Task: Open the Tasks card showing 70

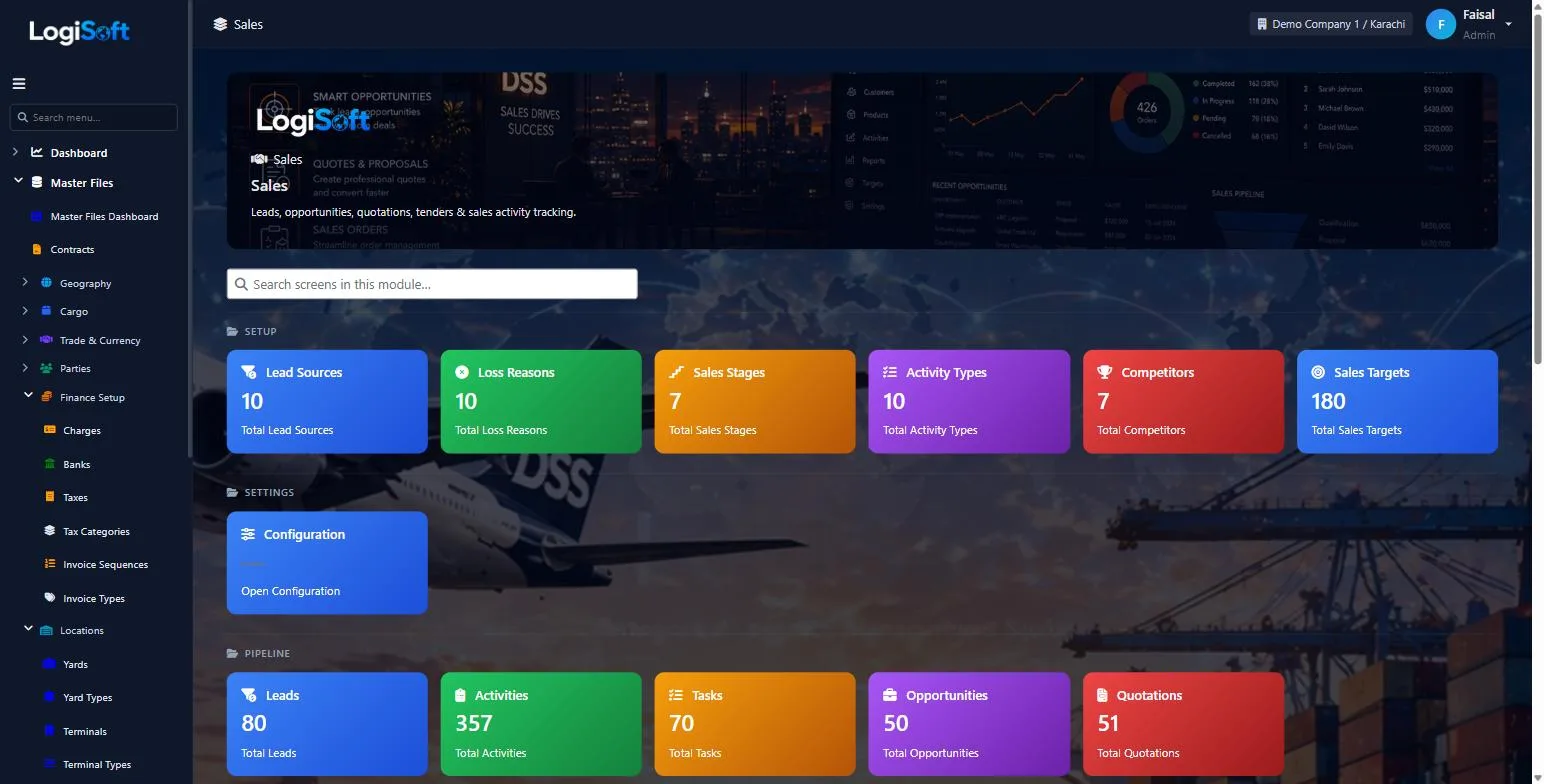Action: pos(755,724)
